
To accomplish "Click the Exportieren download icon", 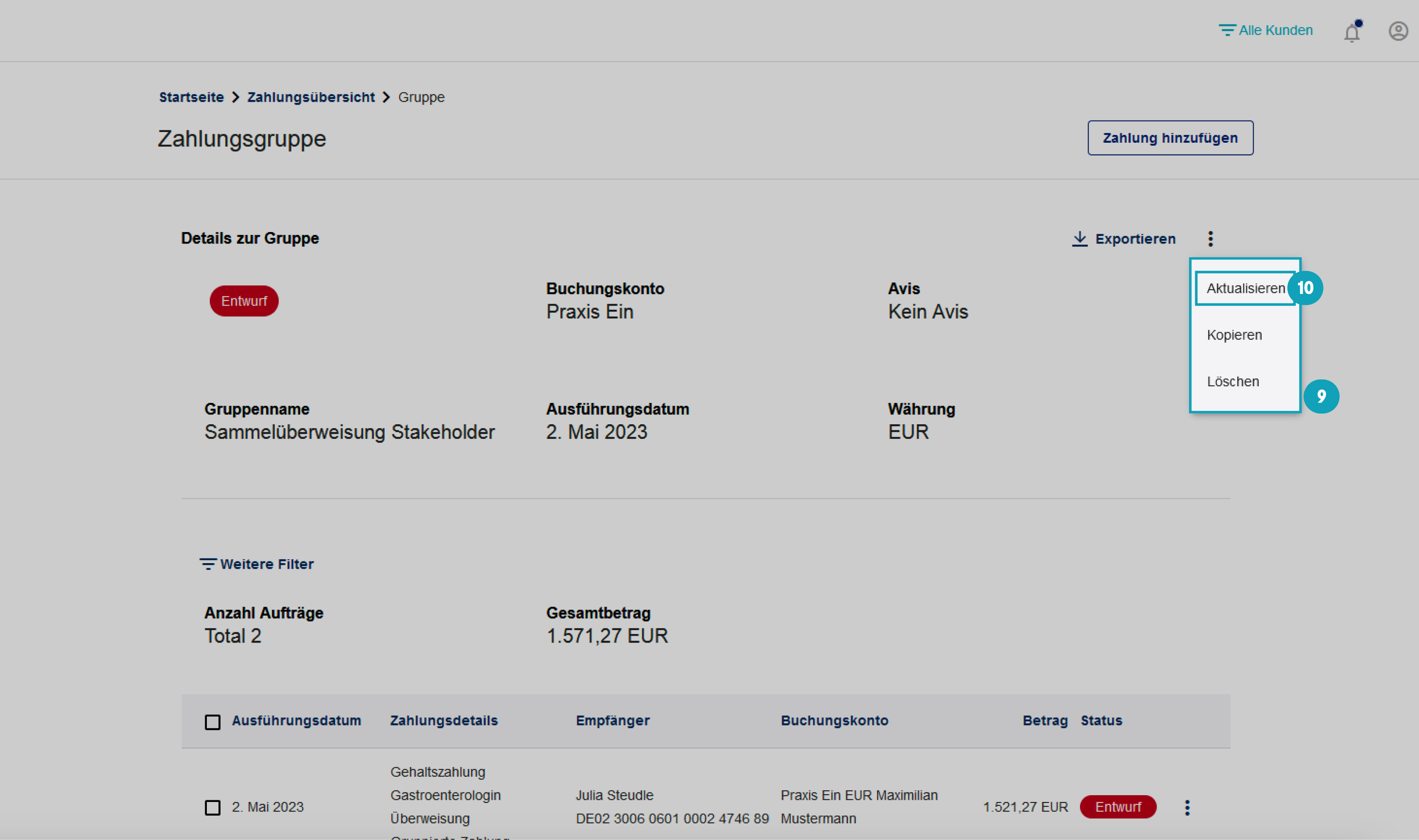I will 1079,239.
